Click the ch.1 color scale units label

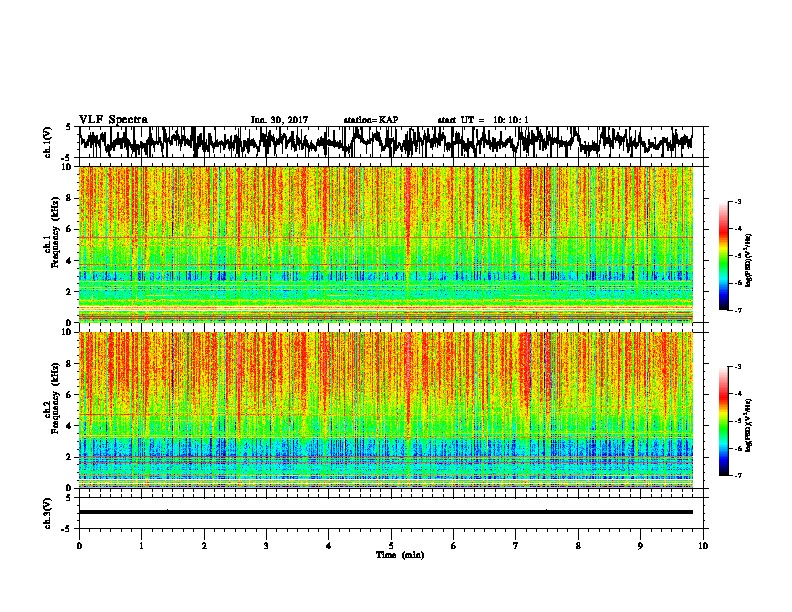749,261
